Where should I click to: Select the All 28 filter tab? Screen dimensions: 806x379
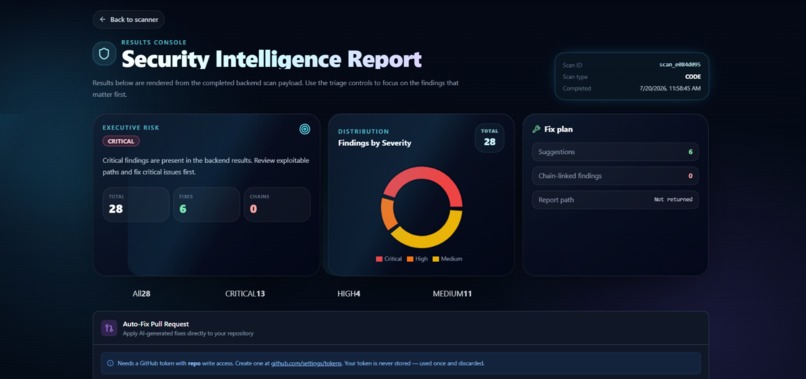click(141, 294)
